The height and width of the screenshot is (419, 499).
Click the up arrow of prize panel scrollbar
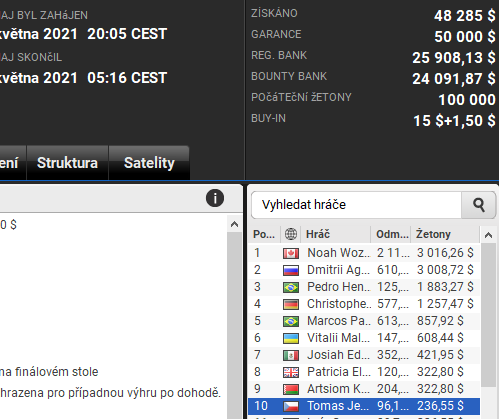235,224
